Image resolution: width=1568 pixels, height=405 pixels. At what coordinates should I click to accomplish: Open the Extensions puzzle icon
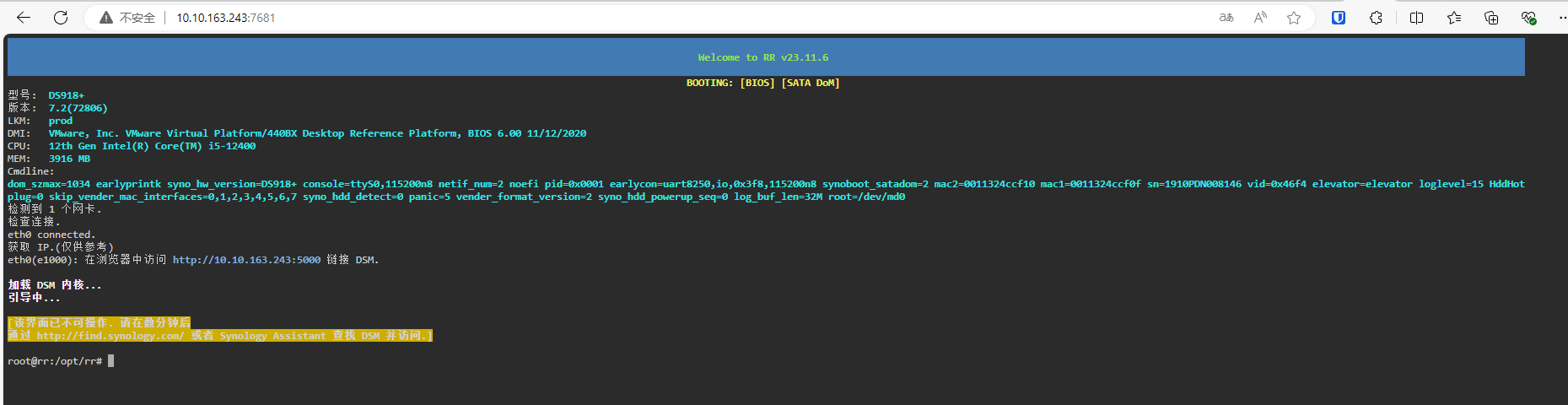click(1376, 18)
